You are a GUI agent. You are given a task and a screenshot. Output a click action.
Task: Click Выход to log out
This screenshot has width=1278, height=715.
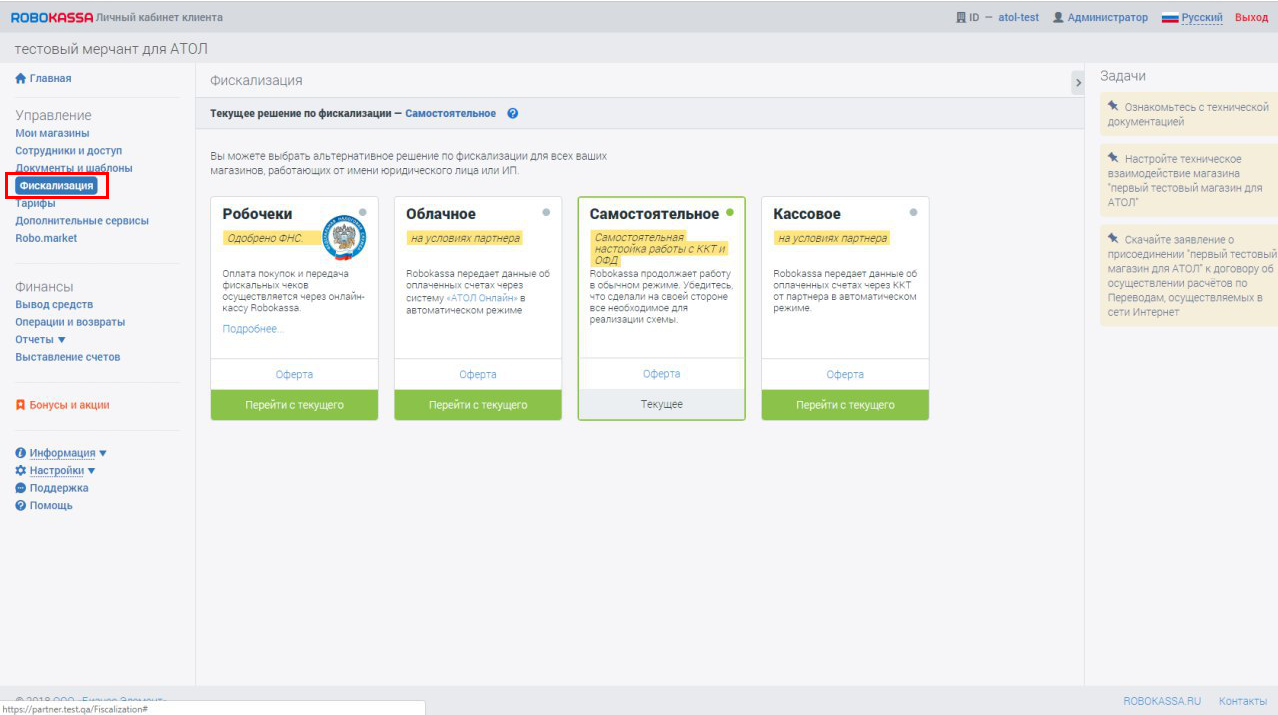pyautogui.click(x=1251, y=18)
